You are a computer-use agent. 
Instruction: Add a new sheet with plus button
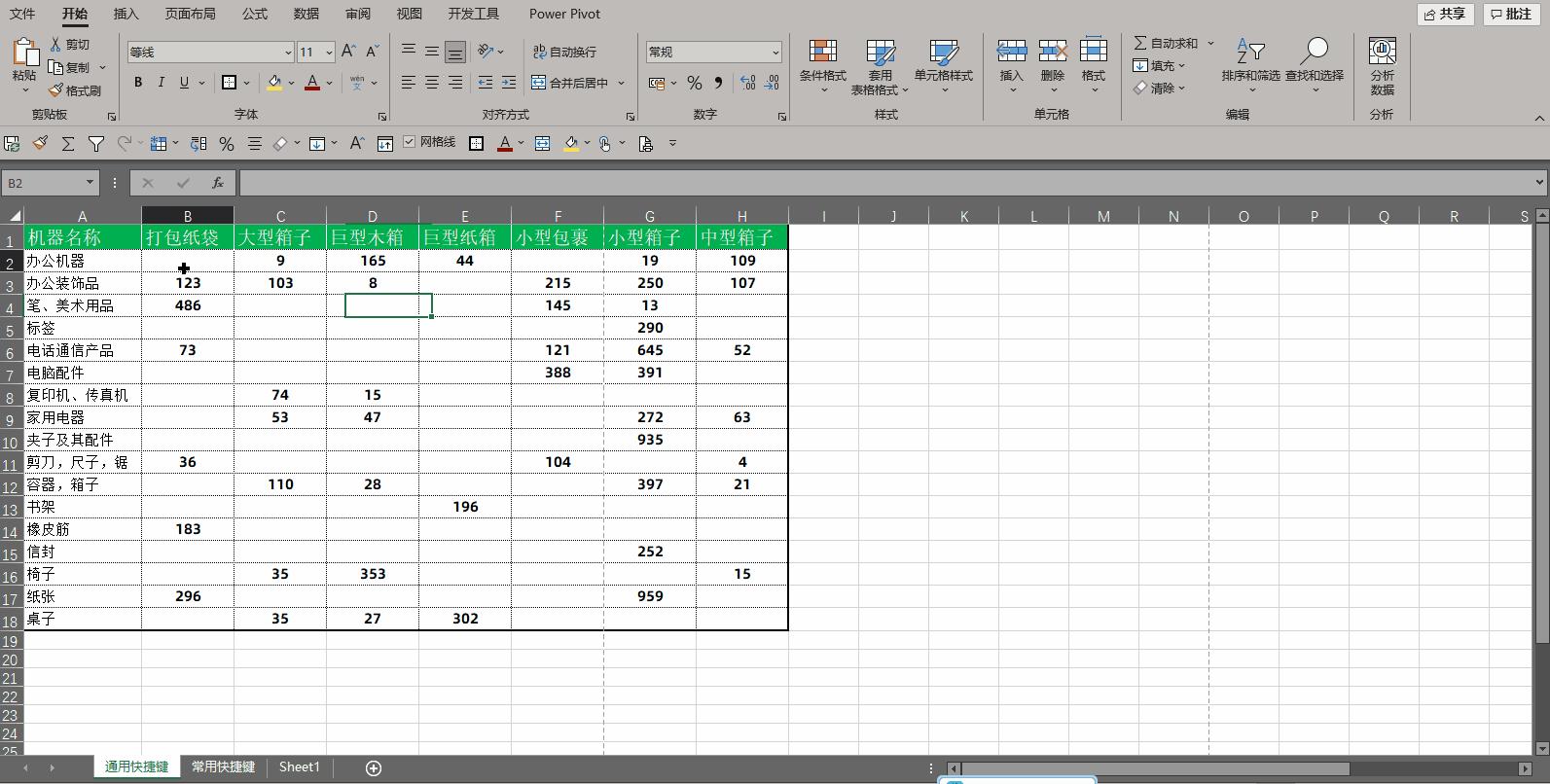click(x=374, y=767)
